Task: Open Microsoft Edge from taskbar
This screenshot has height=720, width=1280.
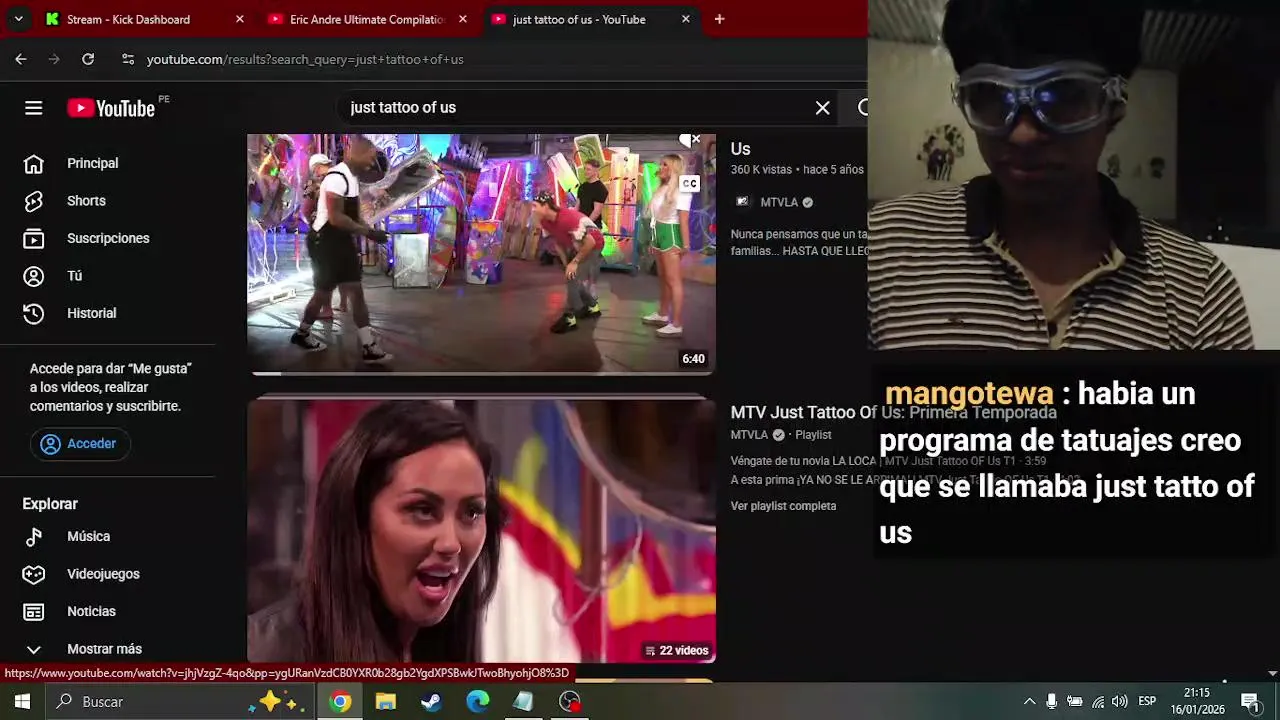Action: tap(477, 702)
